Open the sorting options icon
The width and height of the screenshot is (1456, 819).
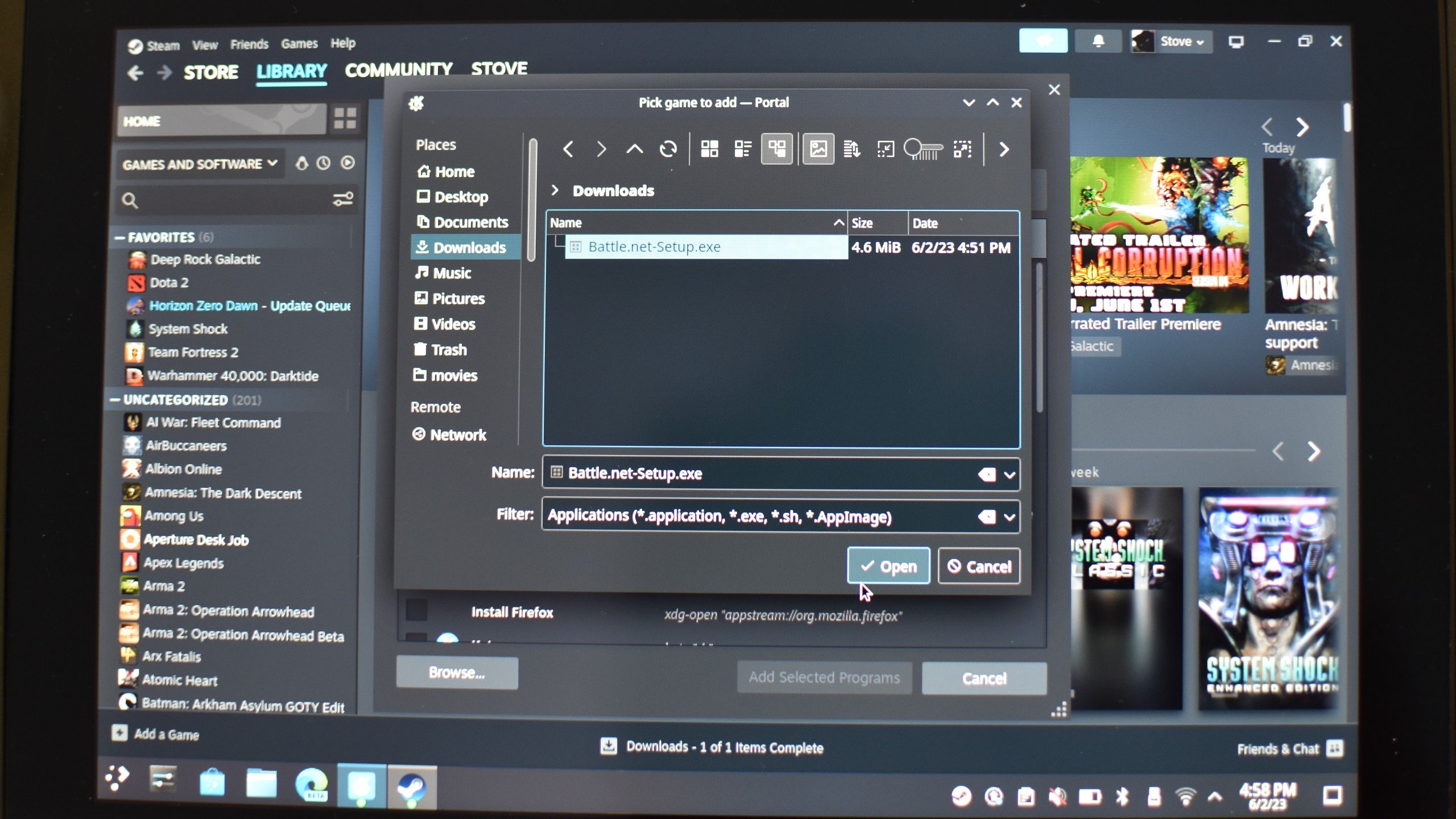click(x=851, y=150)
